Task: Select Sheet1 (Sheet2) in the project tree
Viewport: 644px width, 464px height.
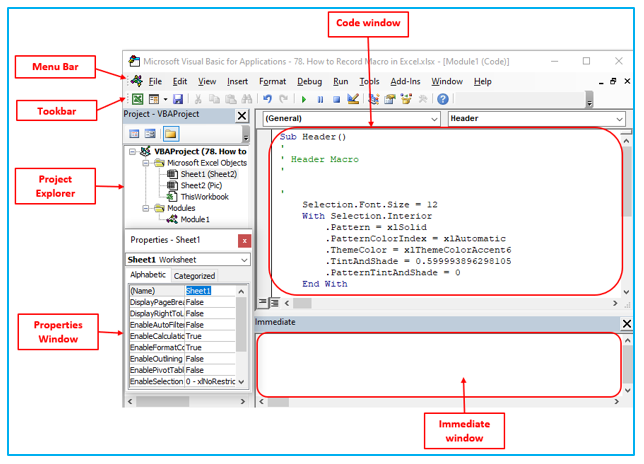Action: [x=209, y=174]
